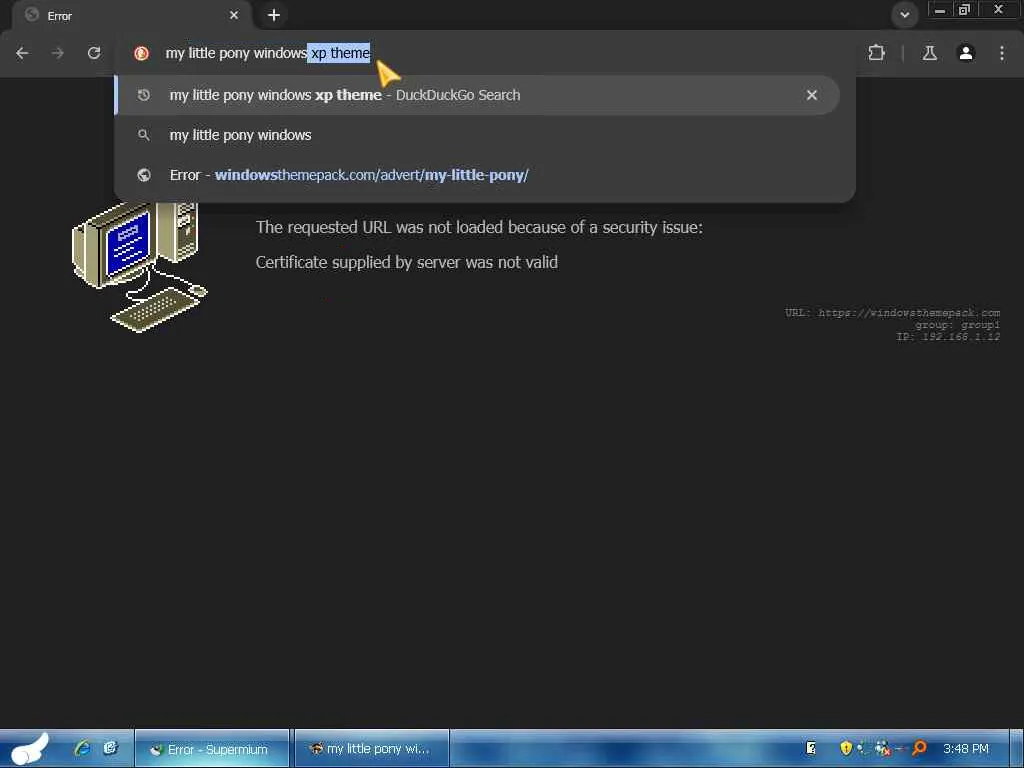Click the history clock icon in suggestions
Viewport: 1024px width, 768px height.
click(x=144, y=95)
